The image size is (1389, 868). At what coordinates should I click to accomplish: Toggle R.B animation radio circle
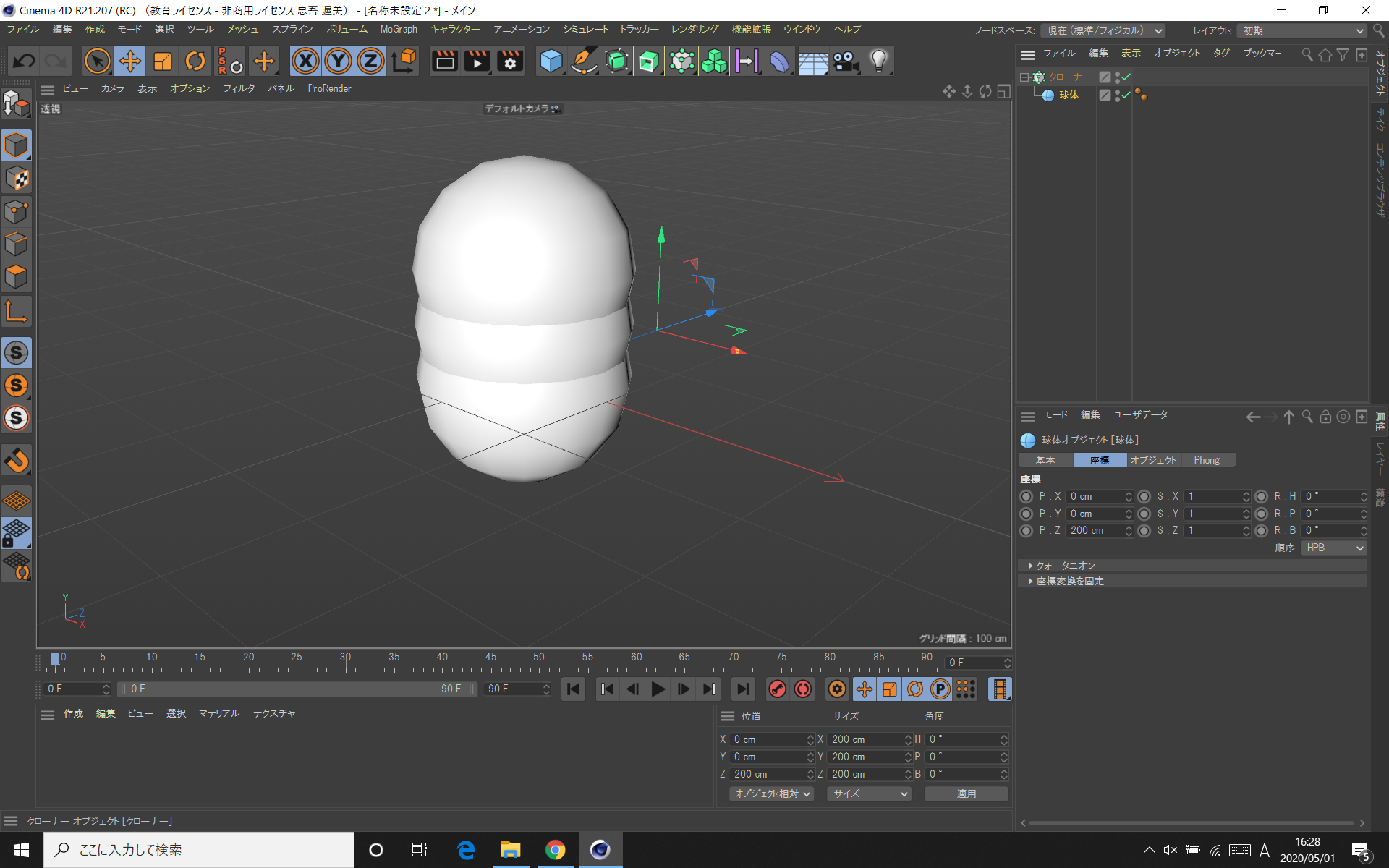tap(1261, 530)
